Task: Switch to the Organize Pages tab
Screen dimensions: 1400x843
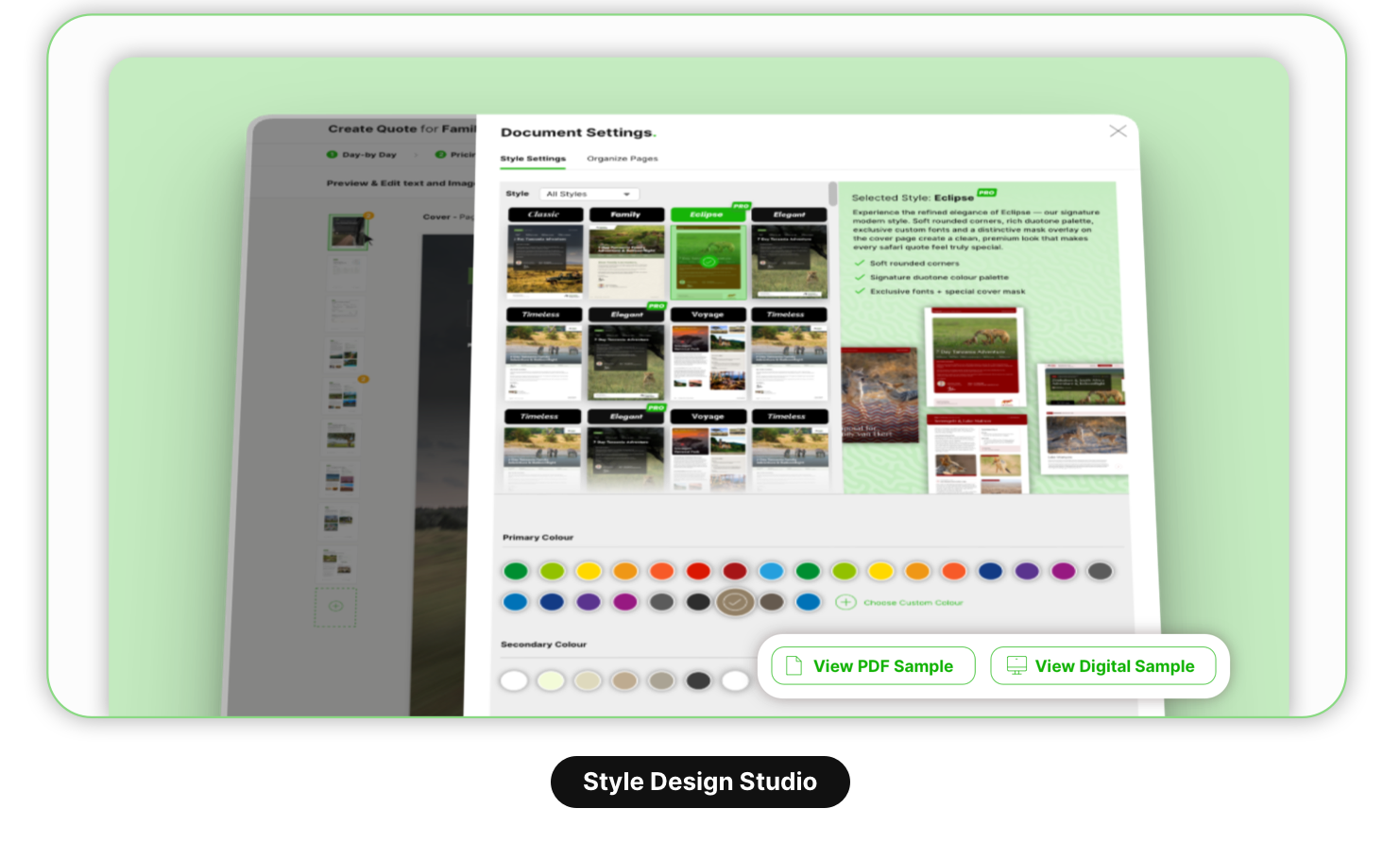Action: click(x=623, y=159)
